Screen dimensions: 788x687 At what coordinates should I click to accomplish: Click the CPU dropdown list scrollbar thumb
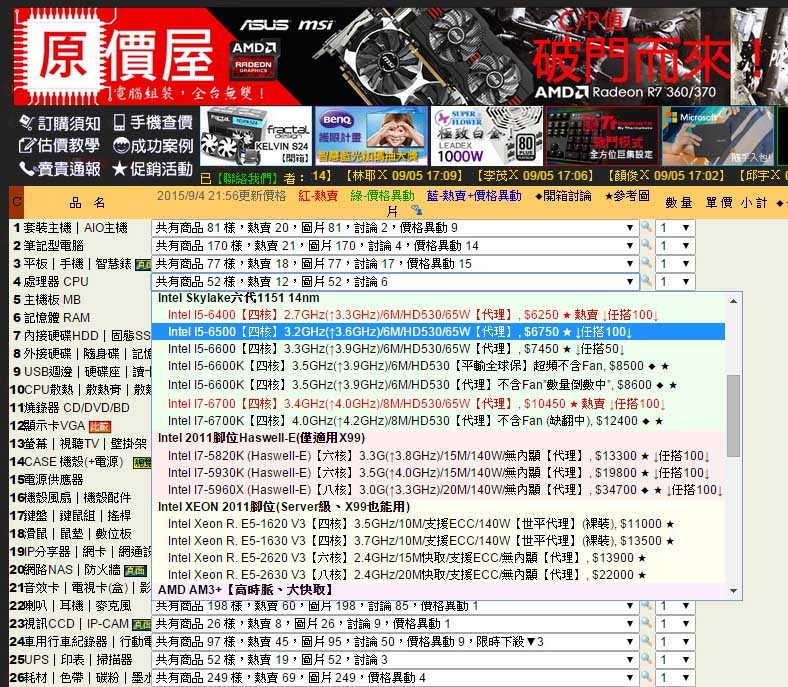(733, 416)
